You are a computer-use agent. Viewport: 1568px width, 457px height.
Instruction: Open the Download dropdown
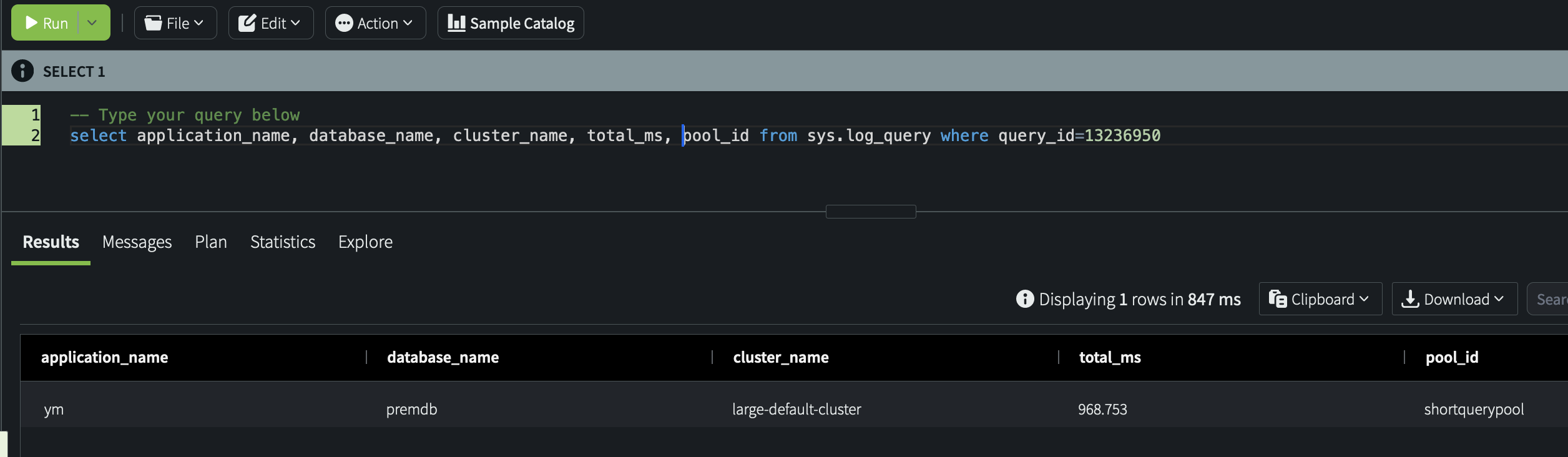pos(1454,299)
